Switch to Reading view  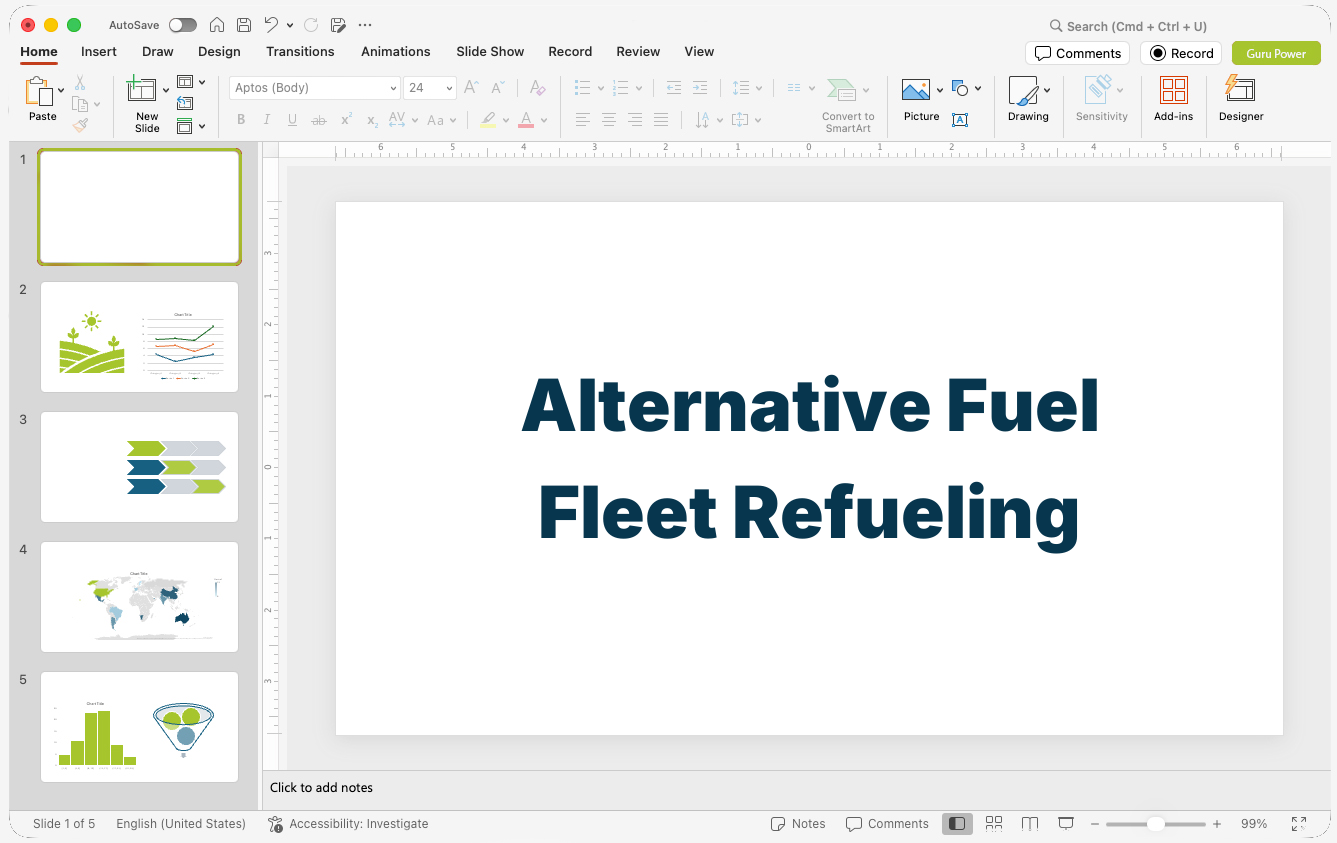[x=1030, y=823]
